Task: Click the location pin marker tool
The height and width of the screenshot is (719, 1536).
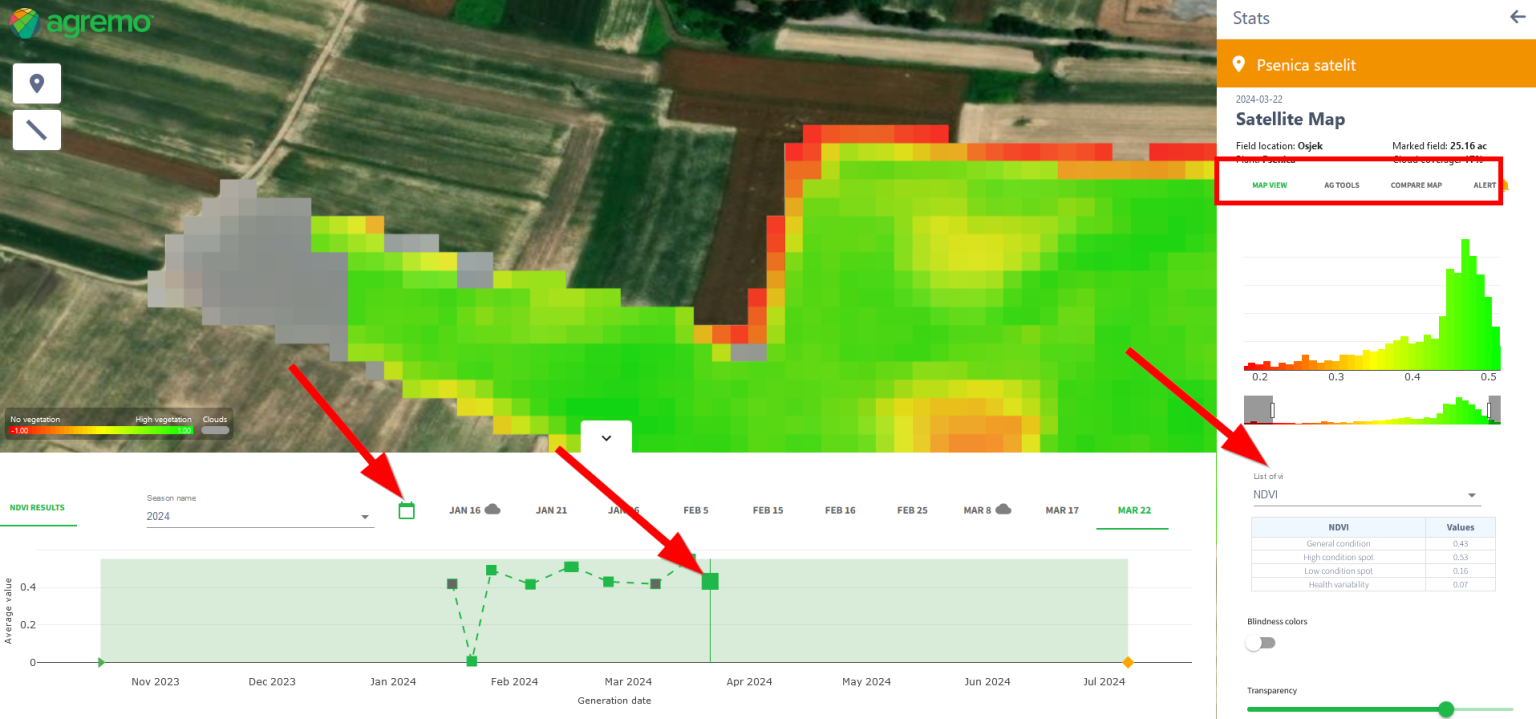Action: [x=37, y=83]
